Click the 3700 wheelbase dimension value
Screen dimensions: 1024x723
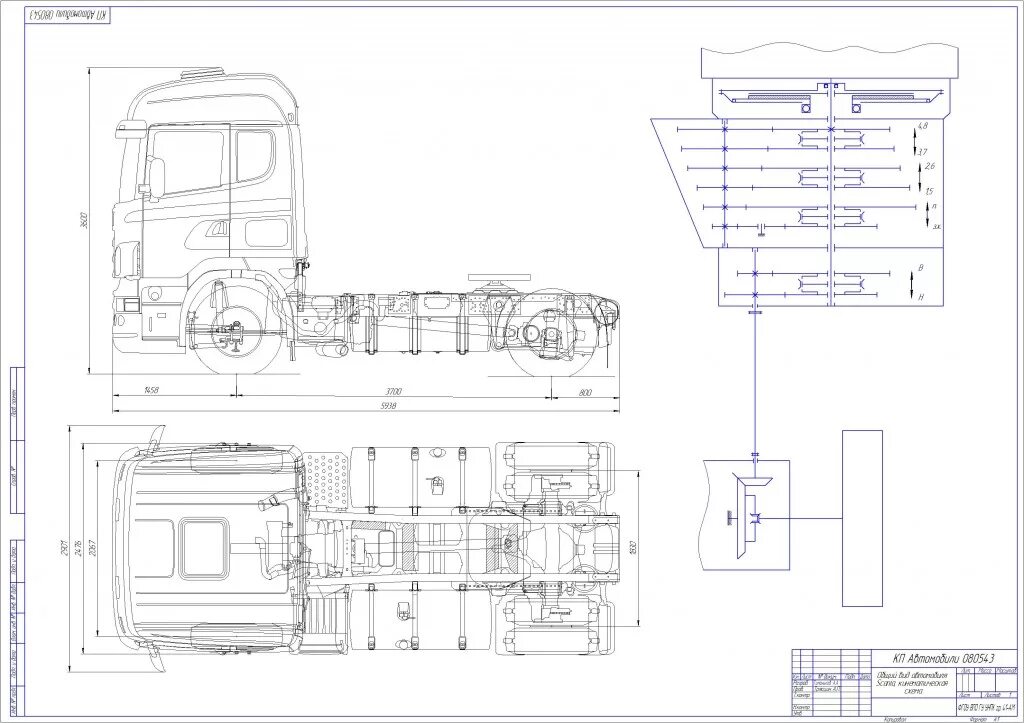(x=393, y=391)
